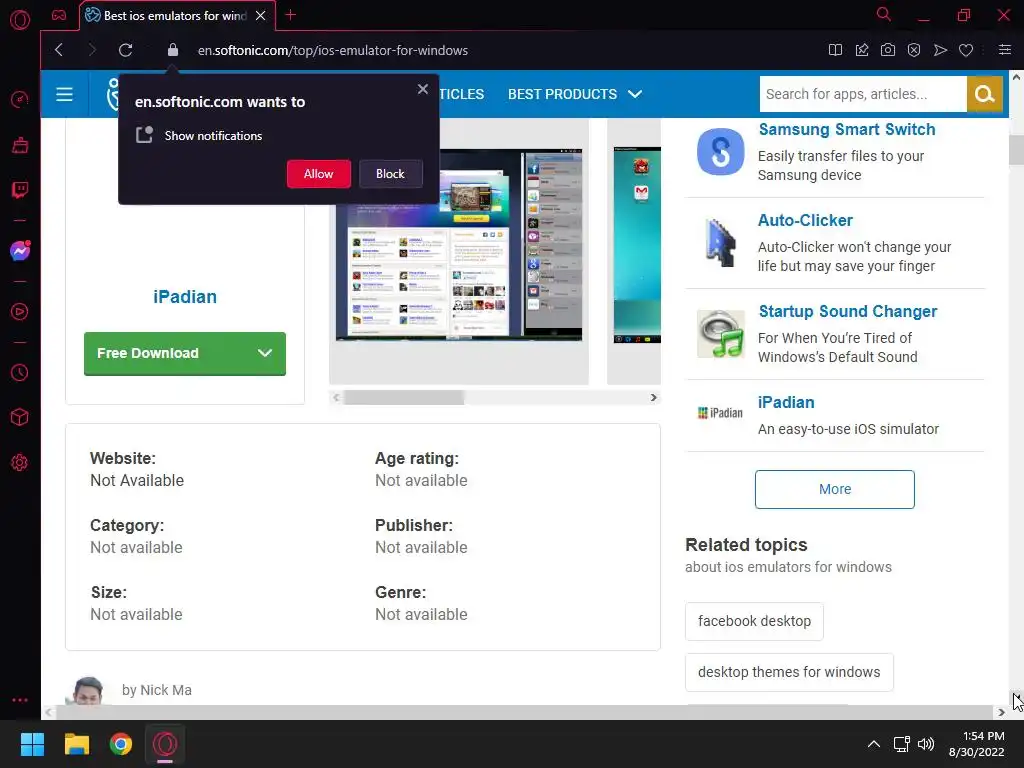
Task: Click author name by Nick Ma
Action: coord(157,690)
